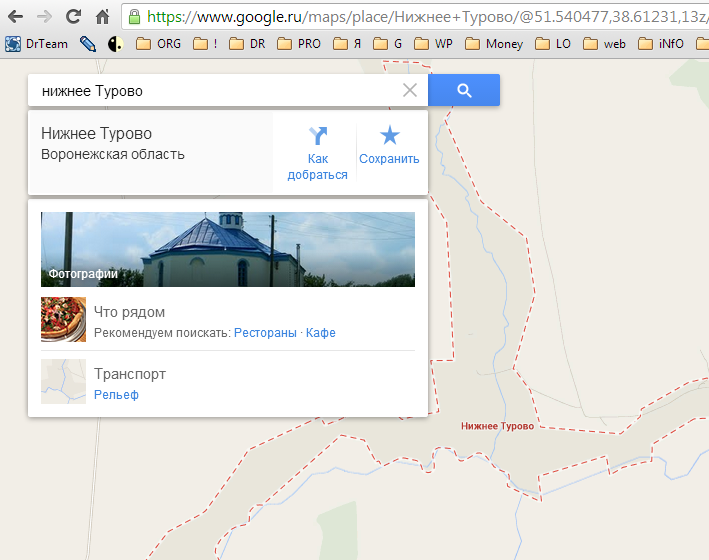Click the pizza thumbnail for Что рядом
This screenshot has height=560, width=709.
pos(63,319)
